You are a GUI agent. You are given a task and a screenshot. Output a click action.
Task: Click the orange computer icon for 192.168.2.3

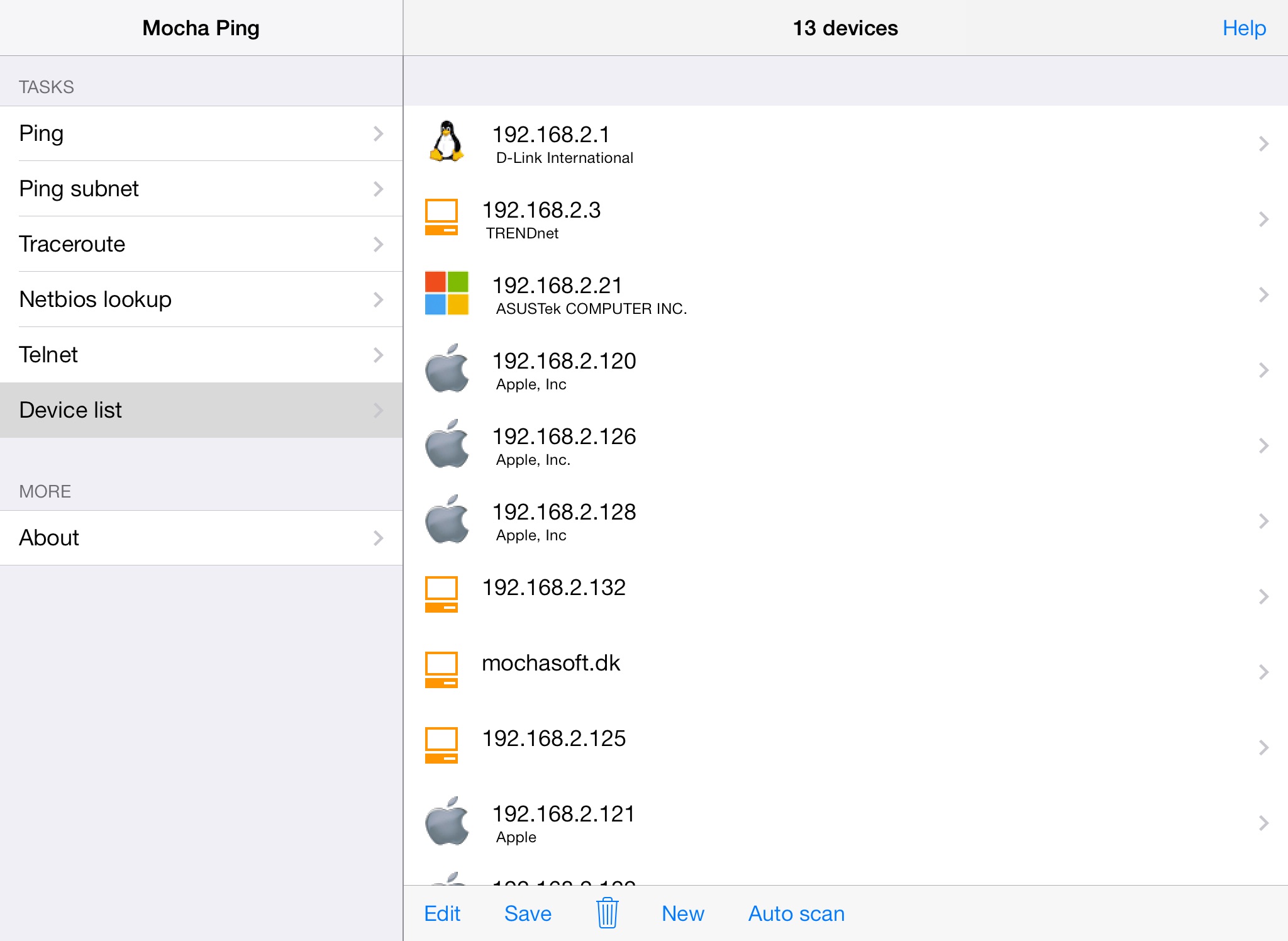pos(441,217)
